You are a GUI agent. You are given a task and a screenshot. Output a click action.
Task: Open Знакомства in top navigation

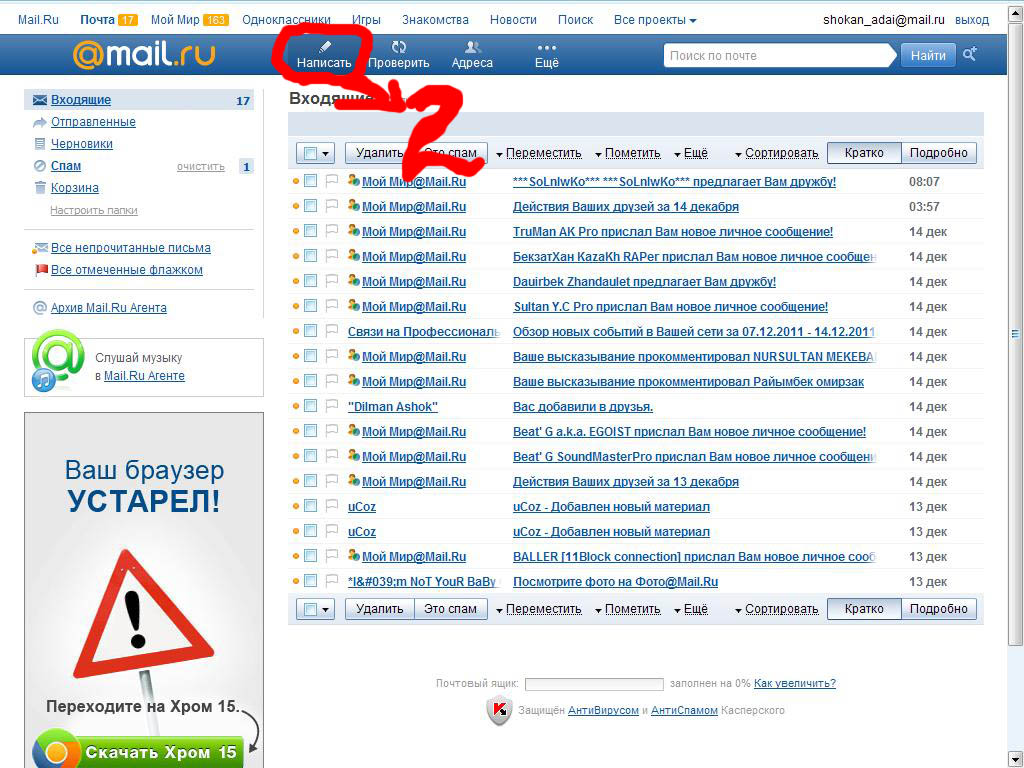click(x=435, y=20)
